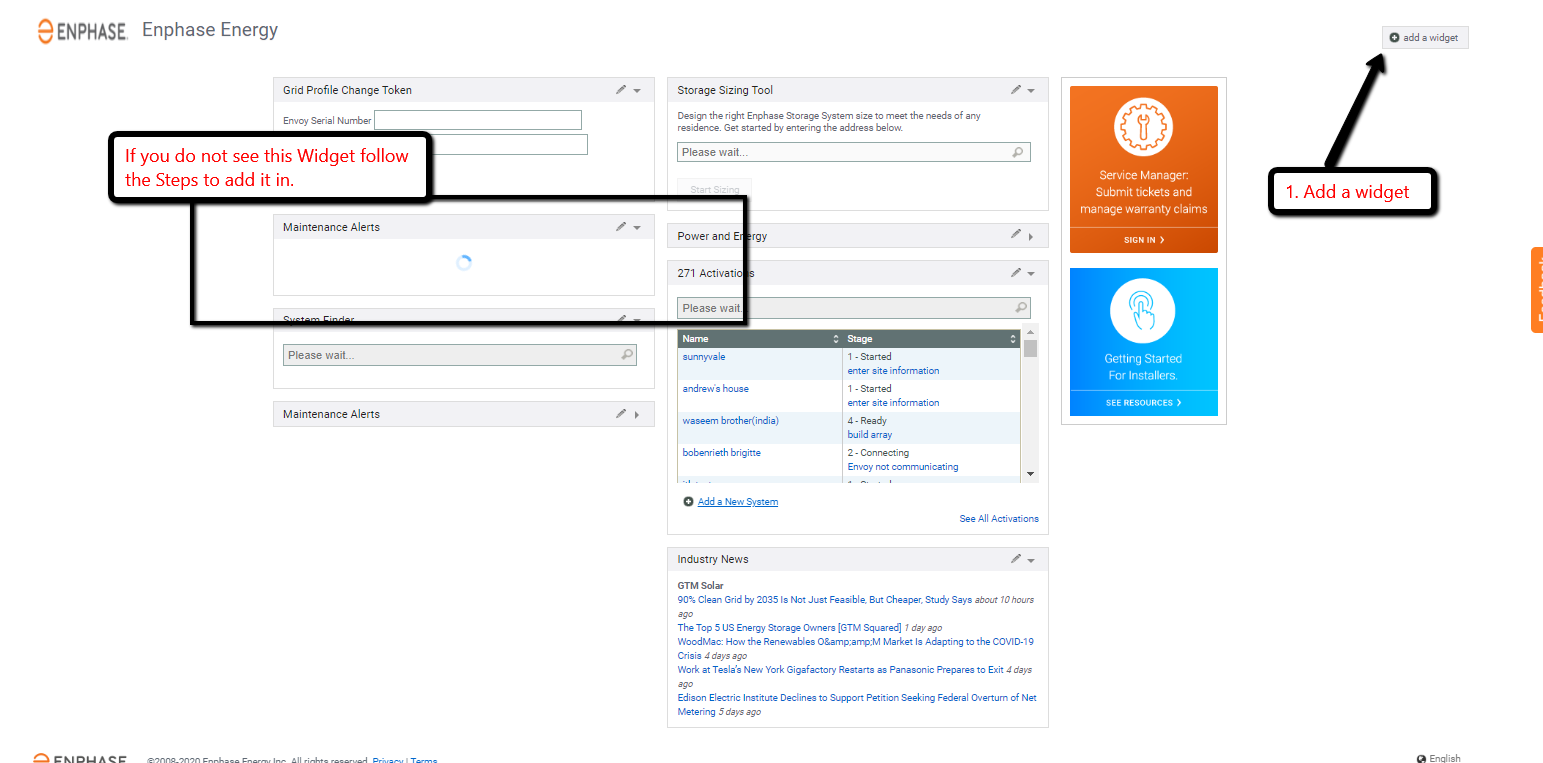Click the Getting Started For Installers banner text

(x=1143, y=367)
